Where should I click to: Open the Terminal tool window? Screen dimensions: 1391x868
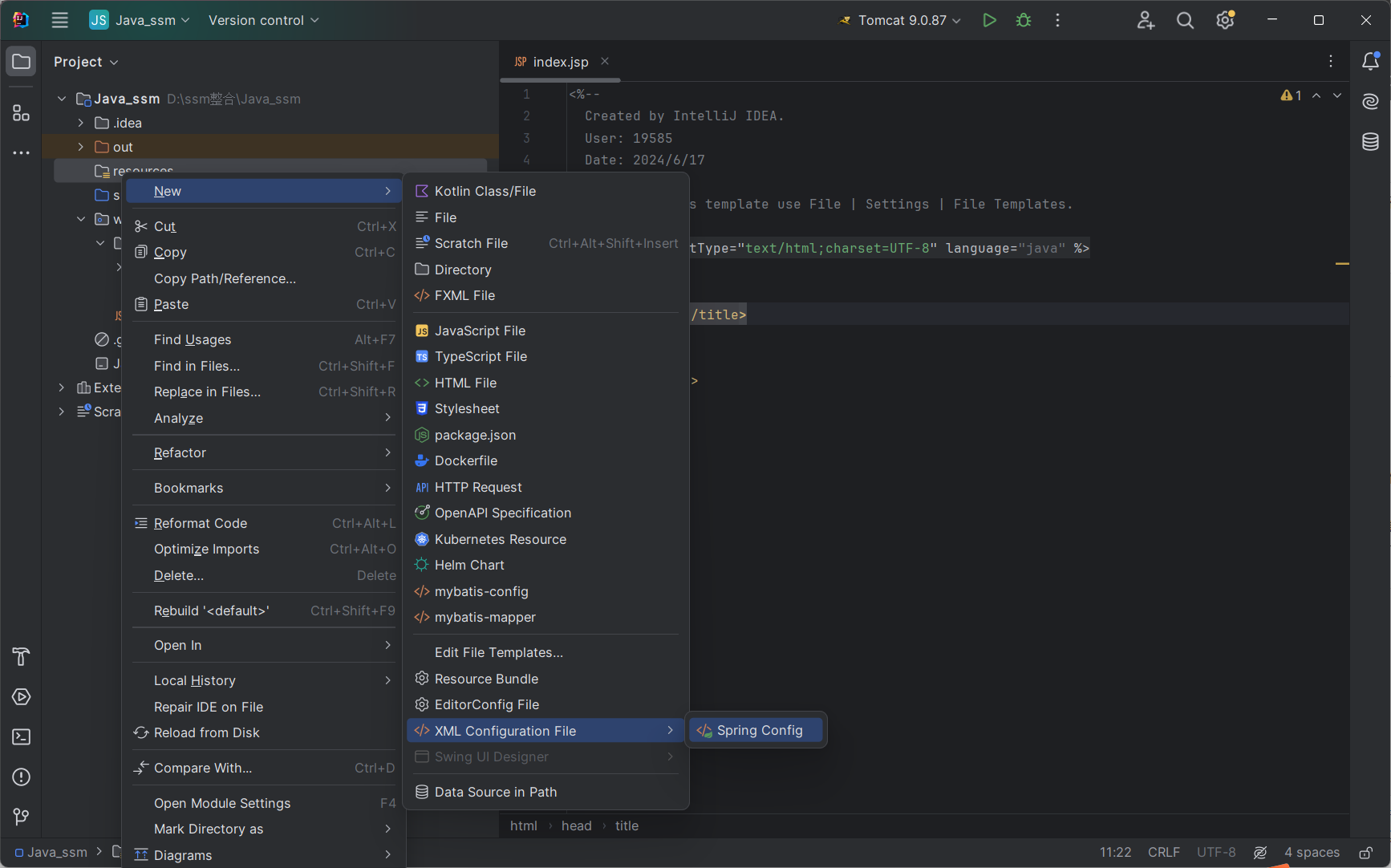coord(22,736)
